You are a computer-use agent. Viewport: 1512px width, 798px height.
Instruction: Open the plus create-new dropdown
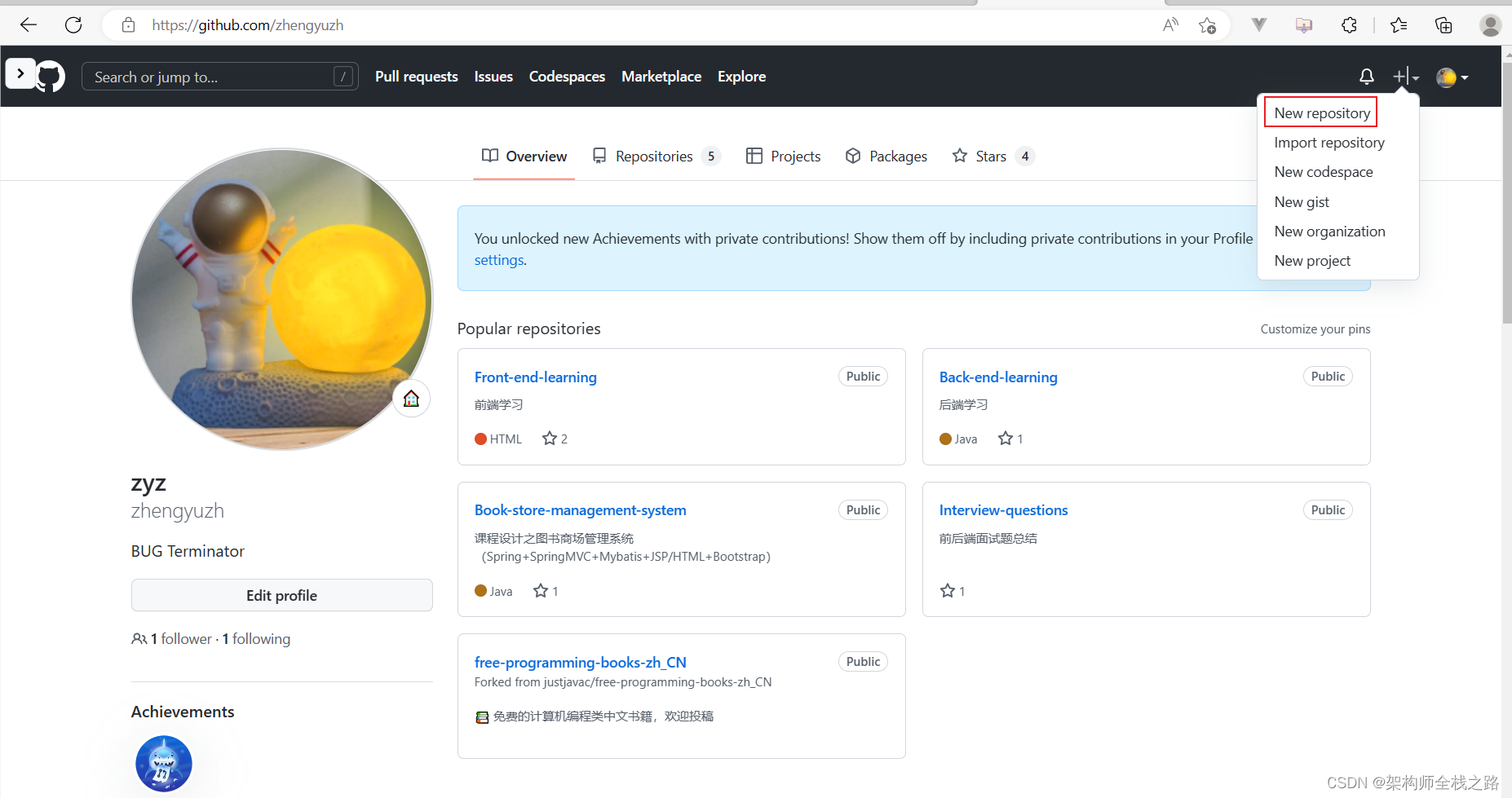1406,77
